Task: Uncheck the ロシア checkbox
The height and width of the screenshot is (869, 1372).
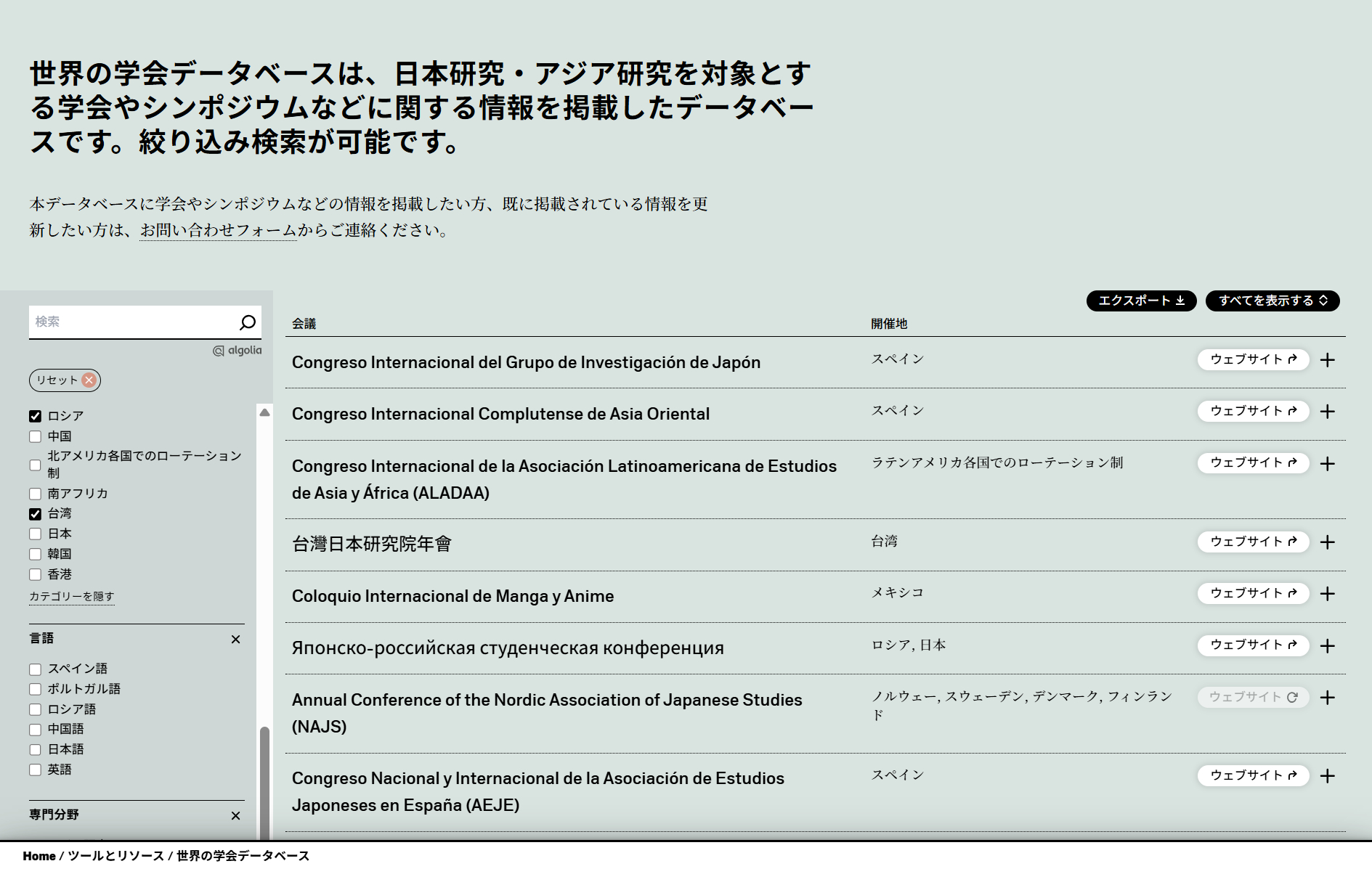Action: click(35, 416)
